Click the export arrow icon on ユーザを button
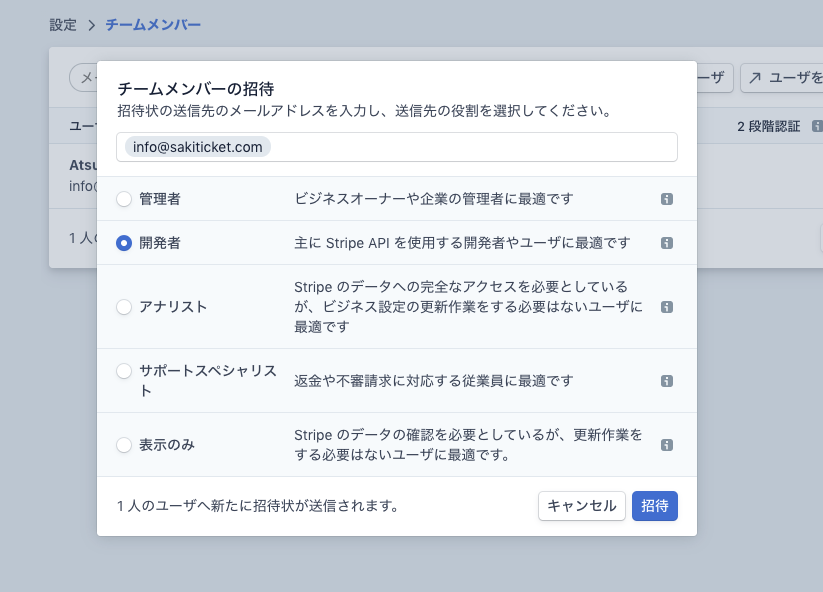This screenshot has width=823, height=592. click(756, 77)
